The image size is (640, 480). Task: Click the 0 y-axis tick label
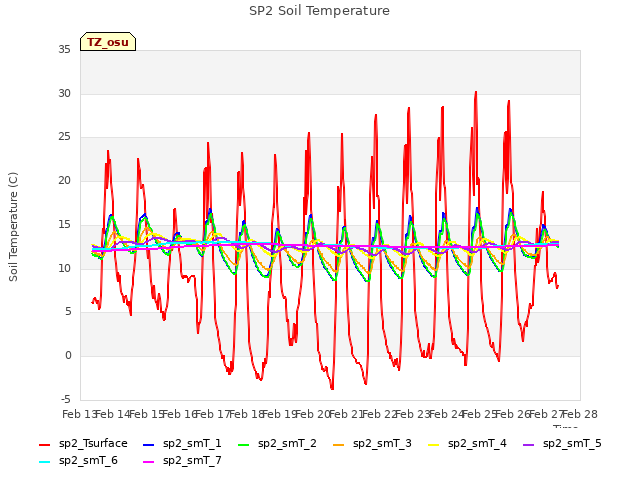[68, 356]
